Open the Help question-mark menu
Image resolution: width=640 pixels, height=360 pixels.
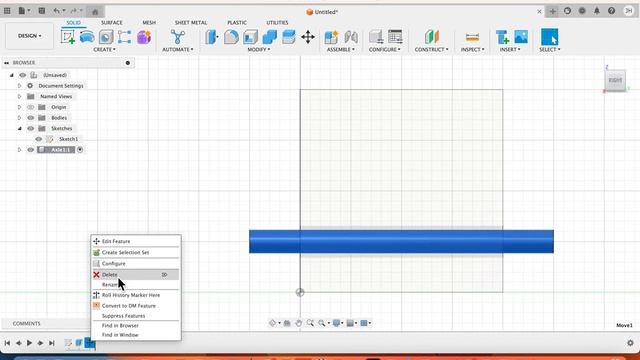611,11
